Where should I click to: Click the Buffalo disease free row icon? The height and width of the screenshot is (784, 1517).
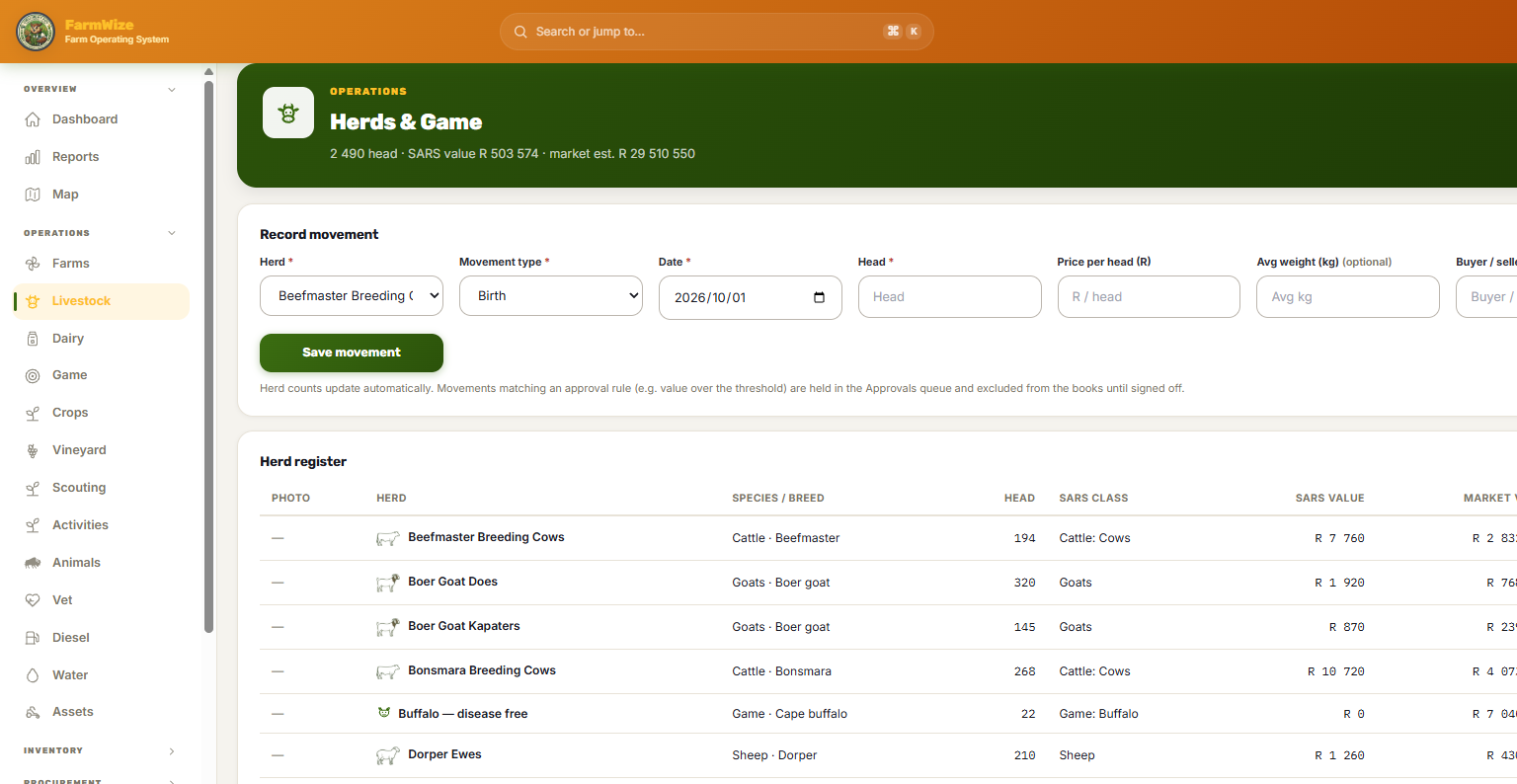pos(384,713)
